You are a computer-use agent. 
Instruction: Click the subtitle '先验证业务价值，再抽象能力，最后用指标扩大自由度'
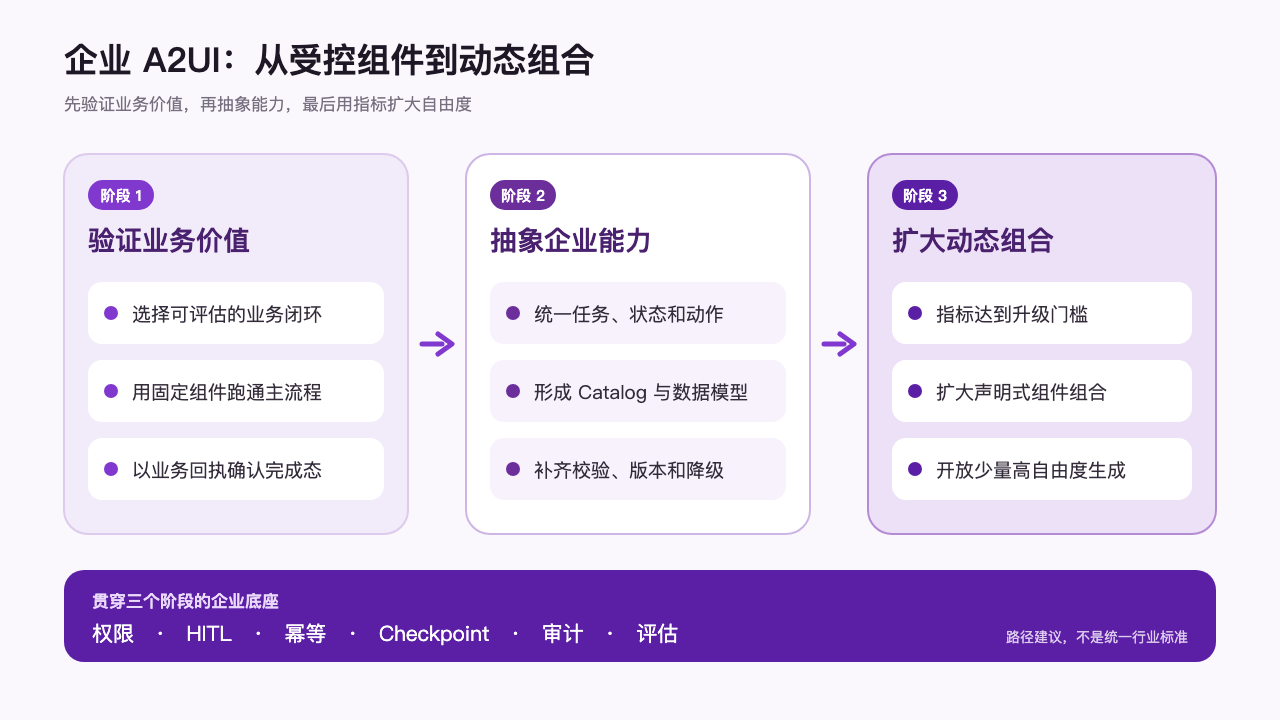pos(268,104)
